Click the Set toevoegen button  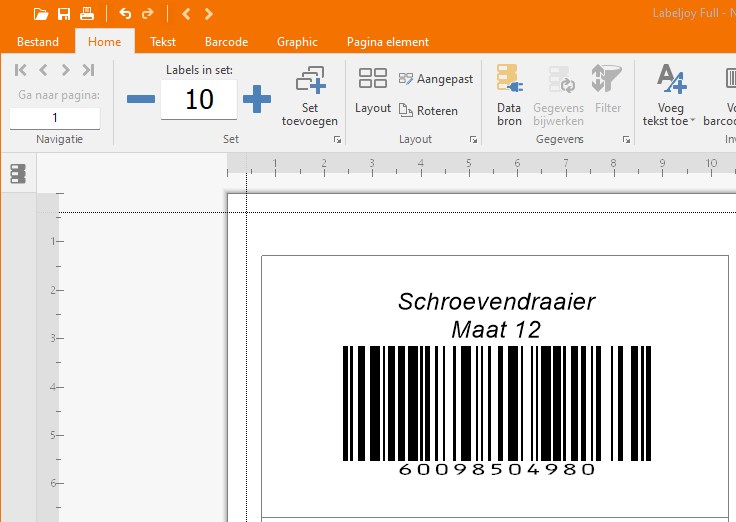coord(310,96)
